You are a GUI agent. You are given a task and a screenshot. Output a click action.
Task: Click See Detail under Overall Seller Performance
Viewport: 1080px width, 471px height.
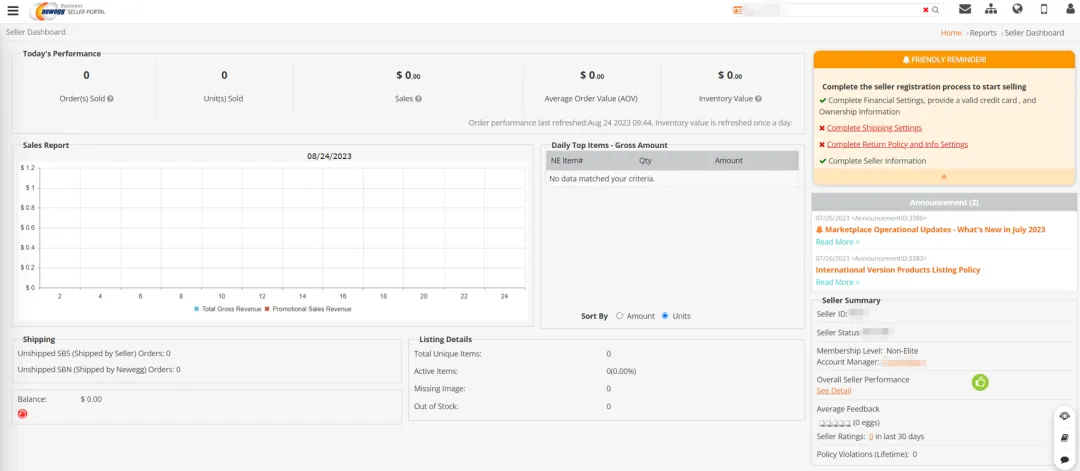pyautogui.click(x=833, y=391)
